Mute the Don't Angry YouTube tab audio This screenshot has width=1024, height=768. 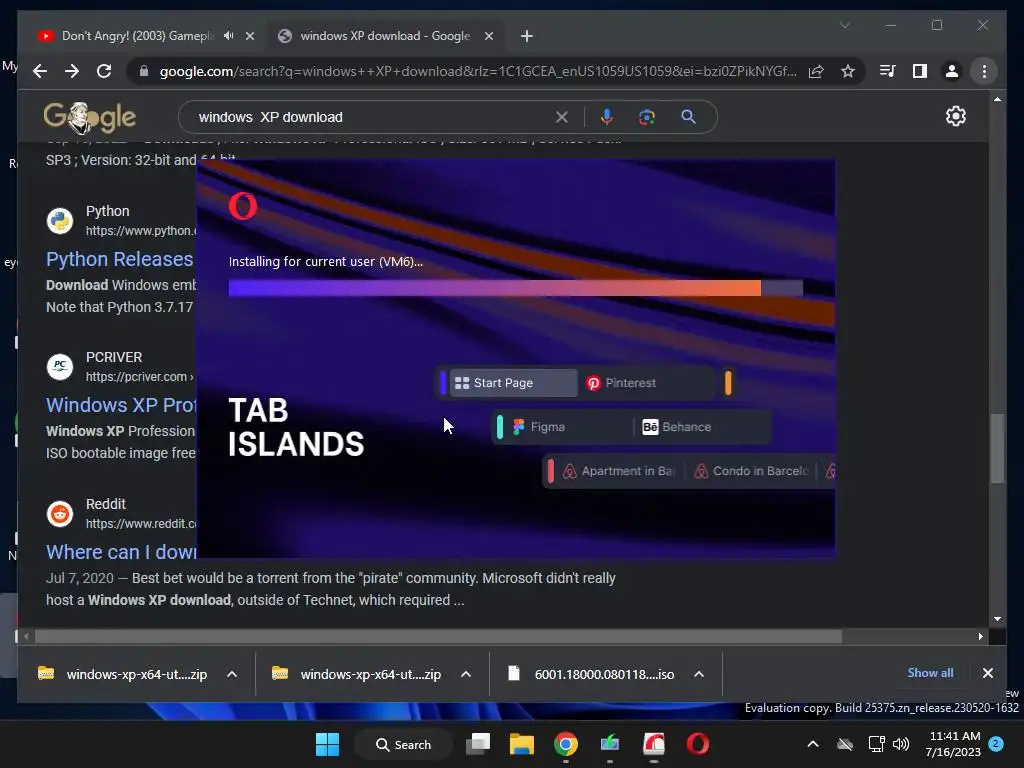click(x=228, y=36)
